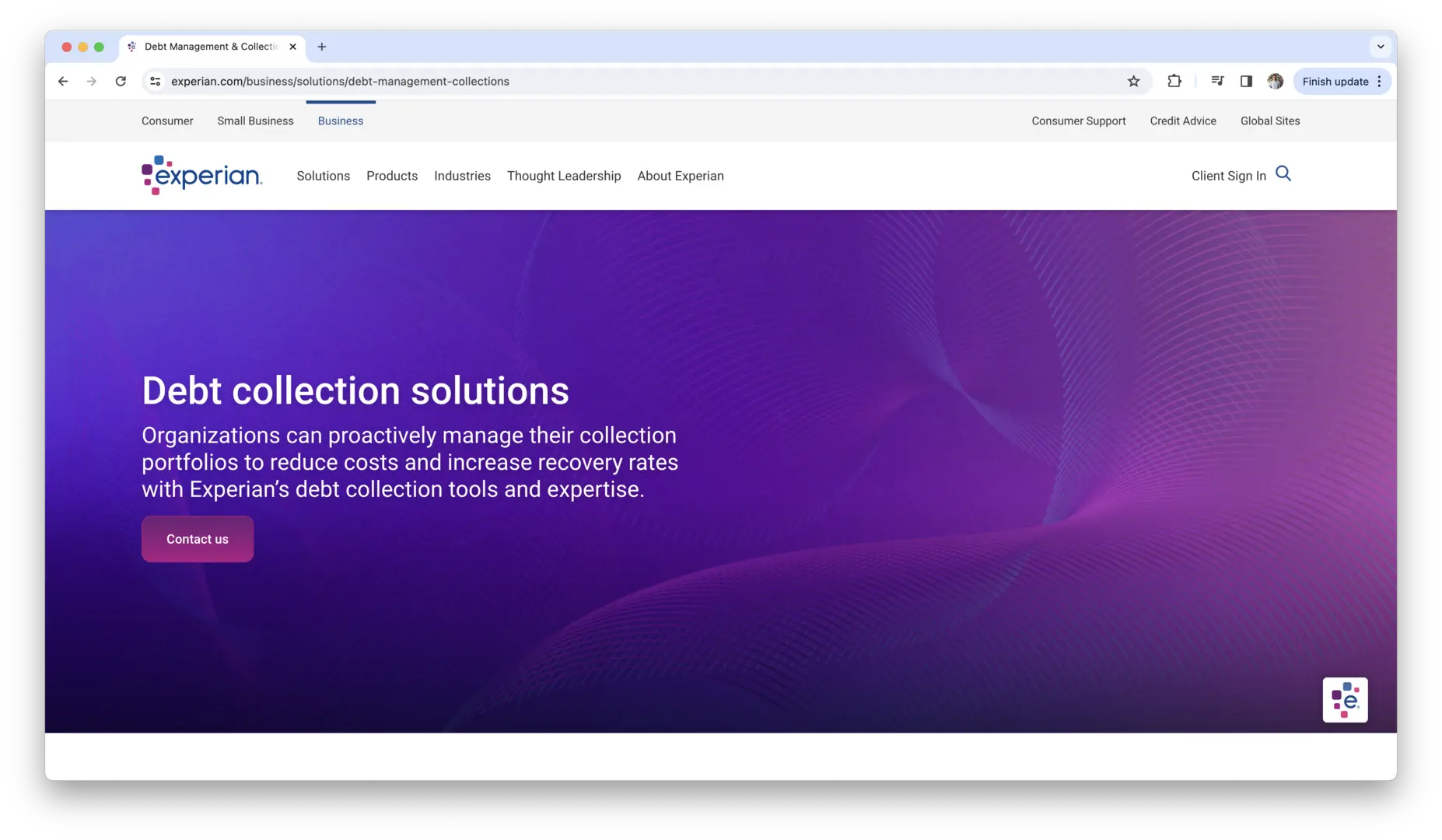Open the Experian chat assistant widget
The width and height of the screenshot is (1442, 840).
pyautogui.click(x=1345, y=700)
